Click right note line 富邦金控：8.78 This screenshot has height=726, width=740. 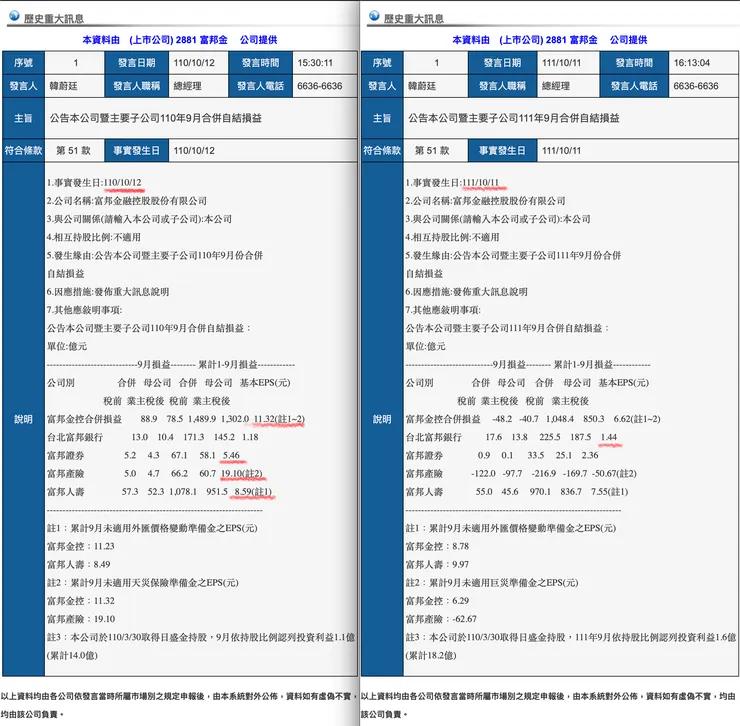(x=437, y=546)
